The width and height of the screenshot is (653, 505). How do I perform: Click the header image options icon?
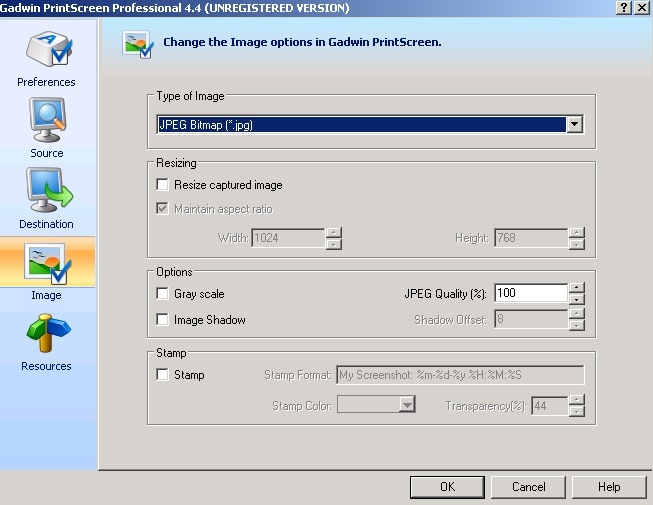tap(138, 44)
